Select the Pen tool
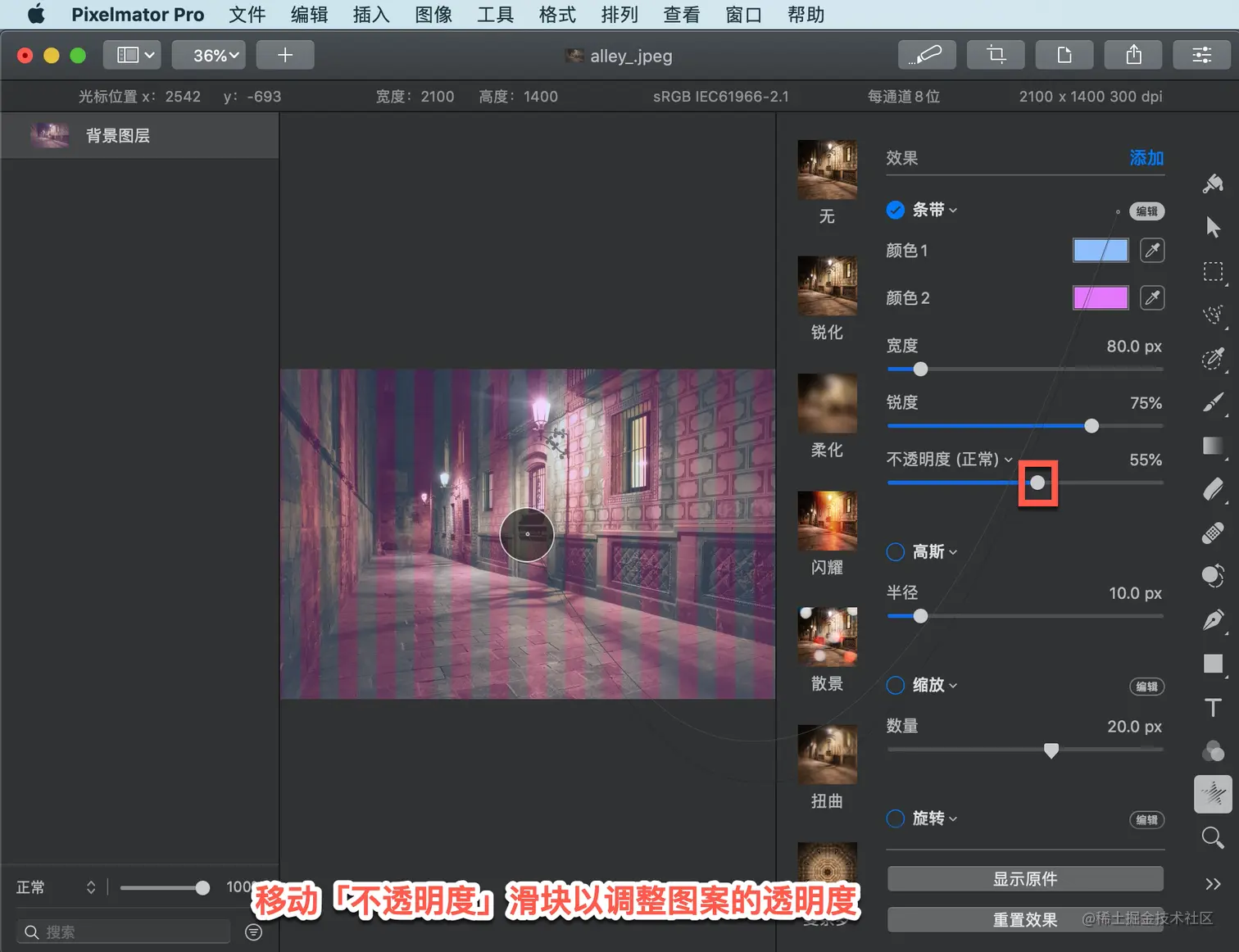The height and width of the screenshot is (952, 1239). pos(1213,619)
